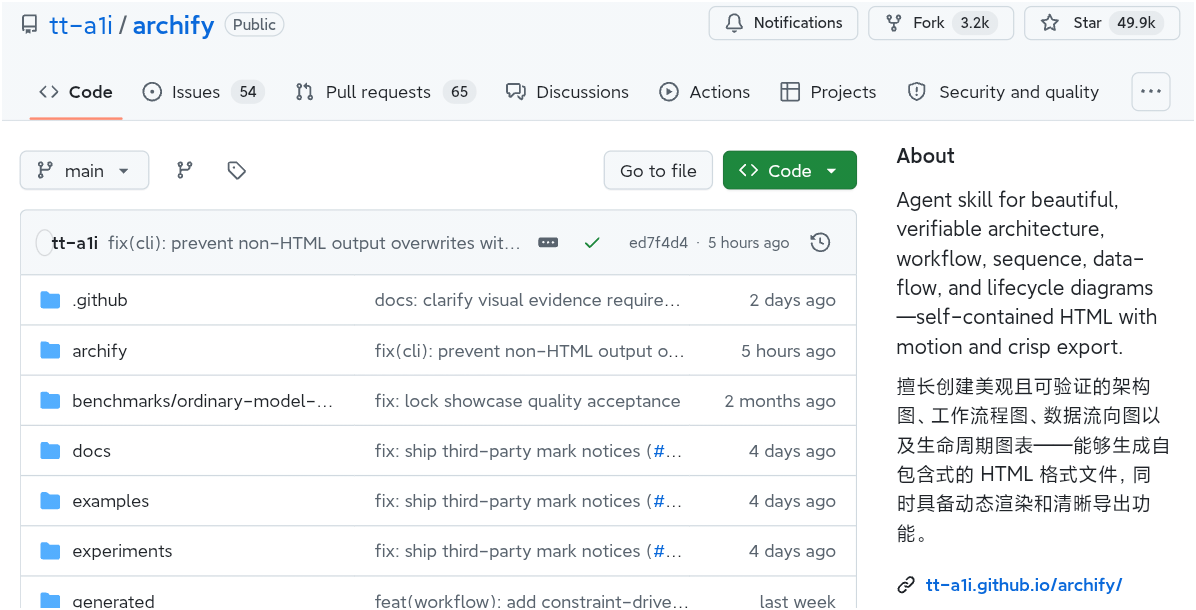Open the latest commit message fix(cli) link
The height and width of the screenshot is (610, 1196).
point(314,243)
